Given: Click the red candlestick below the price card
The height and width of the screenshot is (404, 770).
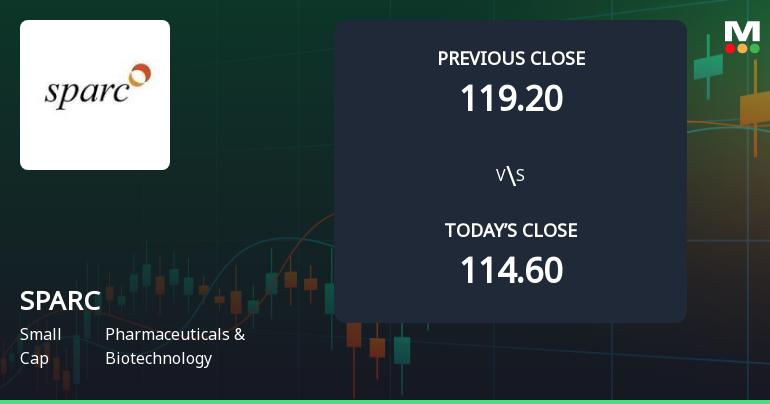Looking at the screenshot, I should click(354, 334).
